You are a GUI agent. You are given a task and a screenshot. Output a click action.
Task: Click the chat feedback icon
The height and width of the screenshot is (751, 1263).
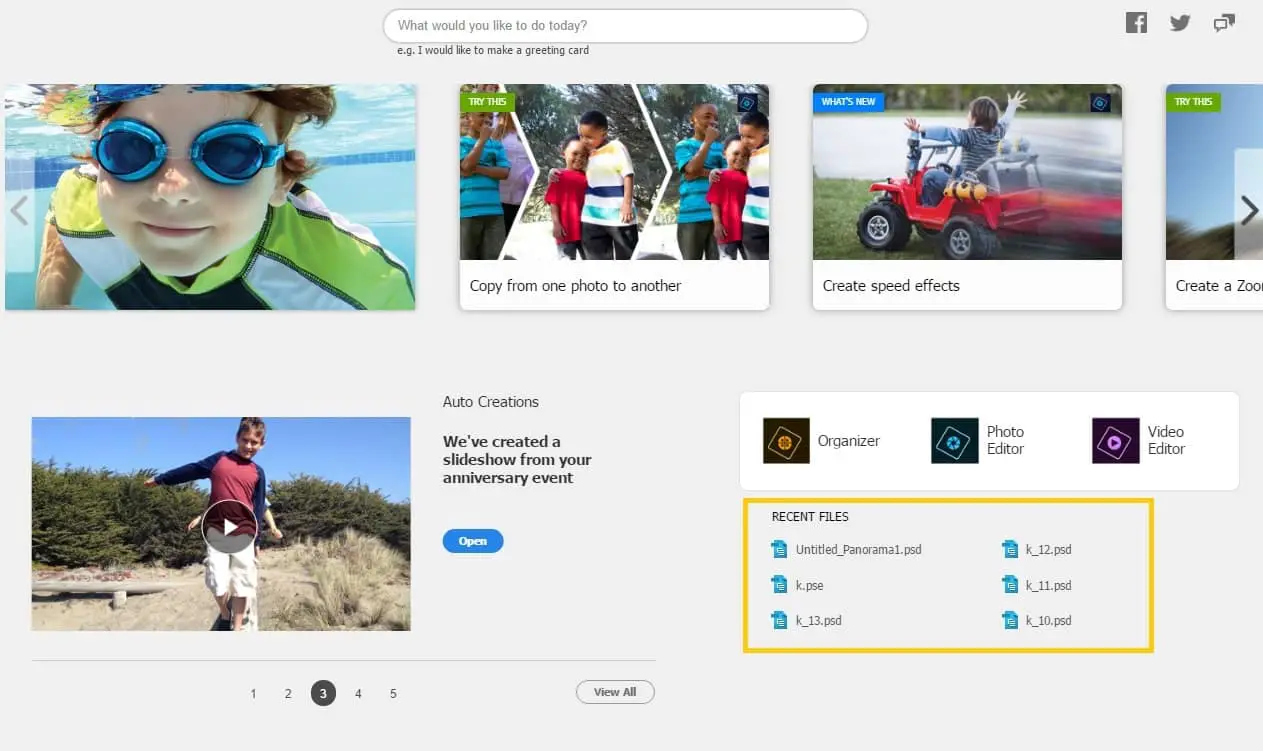click(1224, 23)
